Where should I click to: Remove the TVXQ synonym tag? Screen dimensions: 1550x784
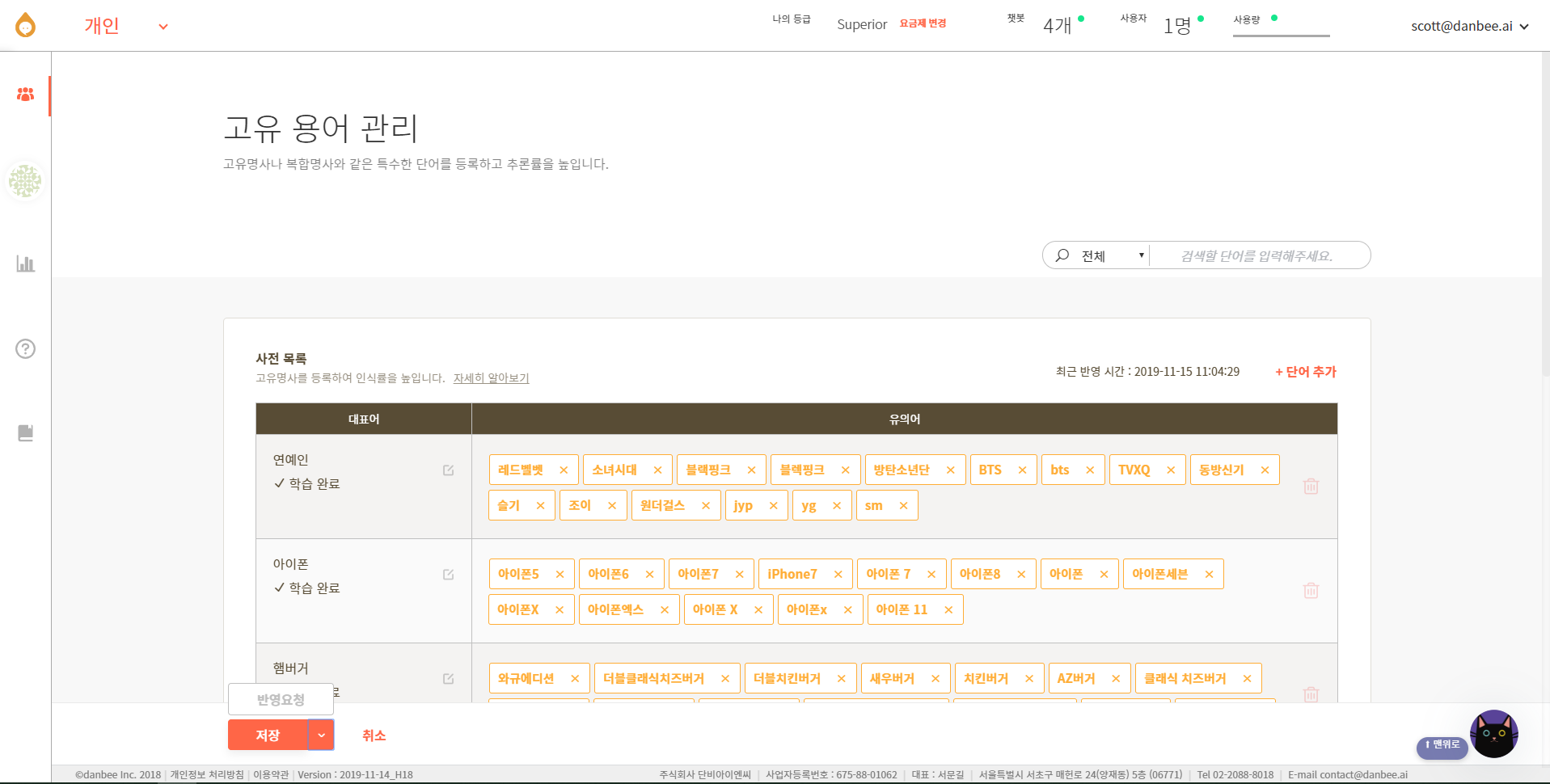pos(1171,470)
